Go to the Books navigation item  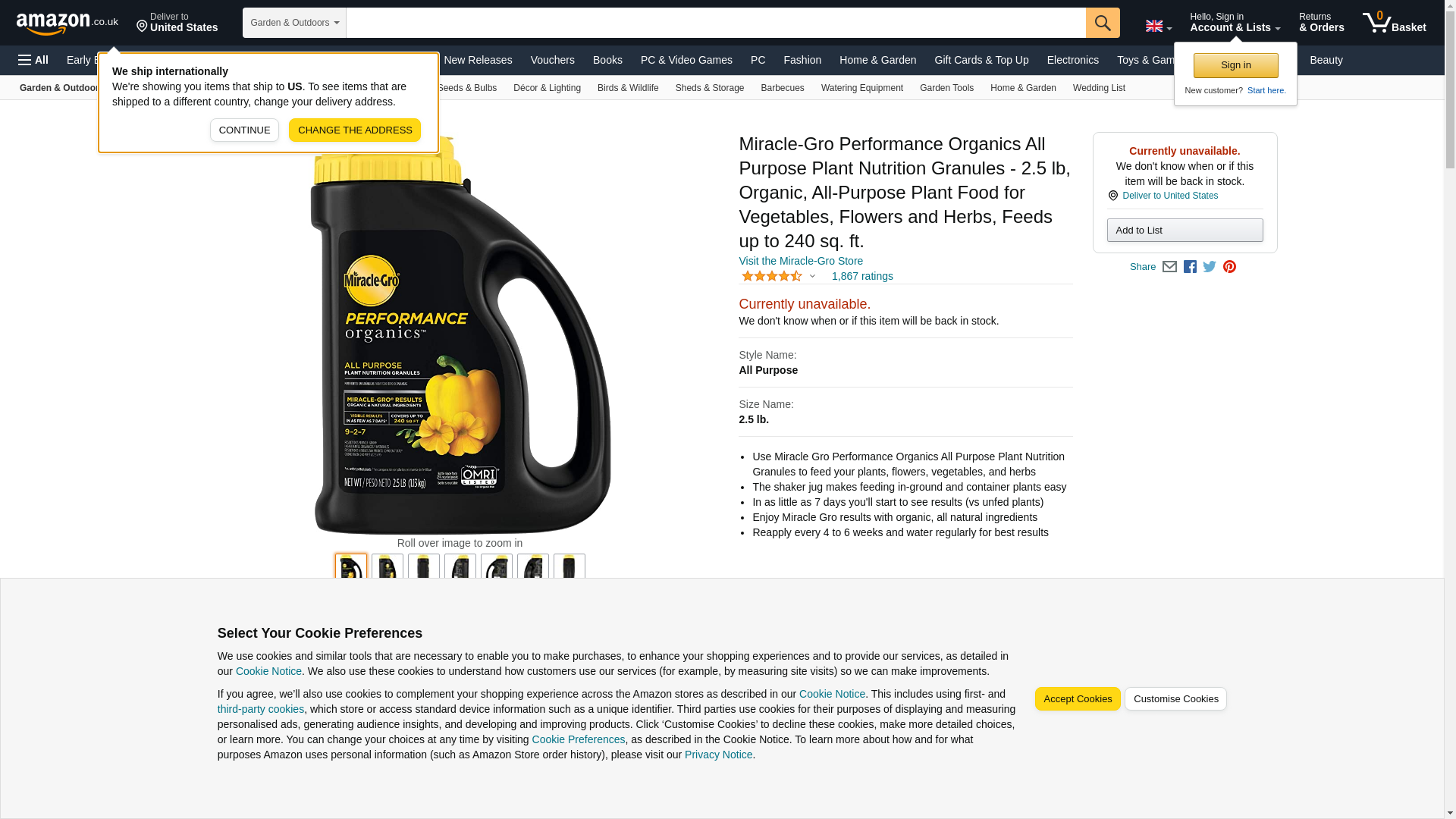tap(607, 60)
